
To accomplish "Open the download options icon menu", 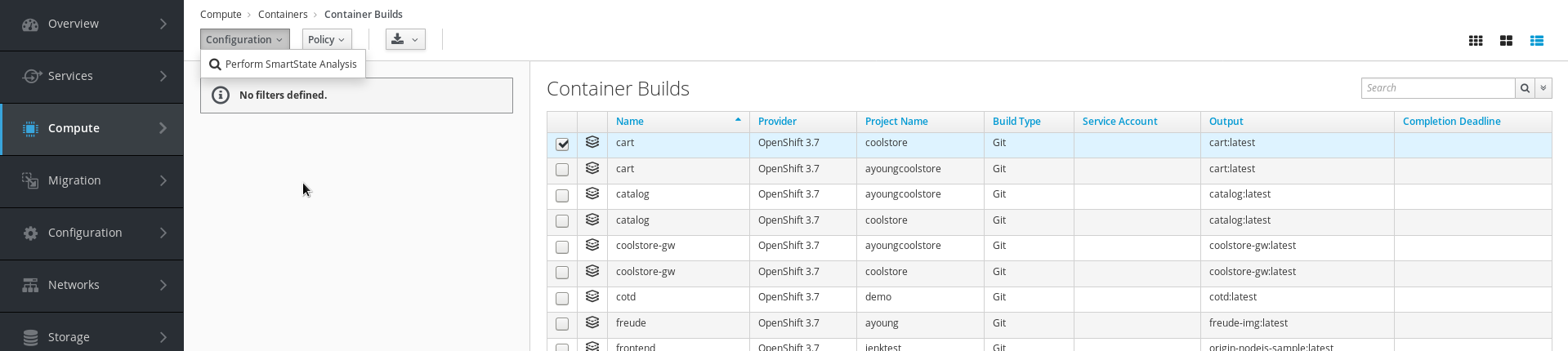I will click(405, 39).
